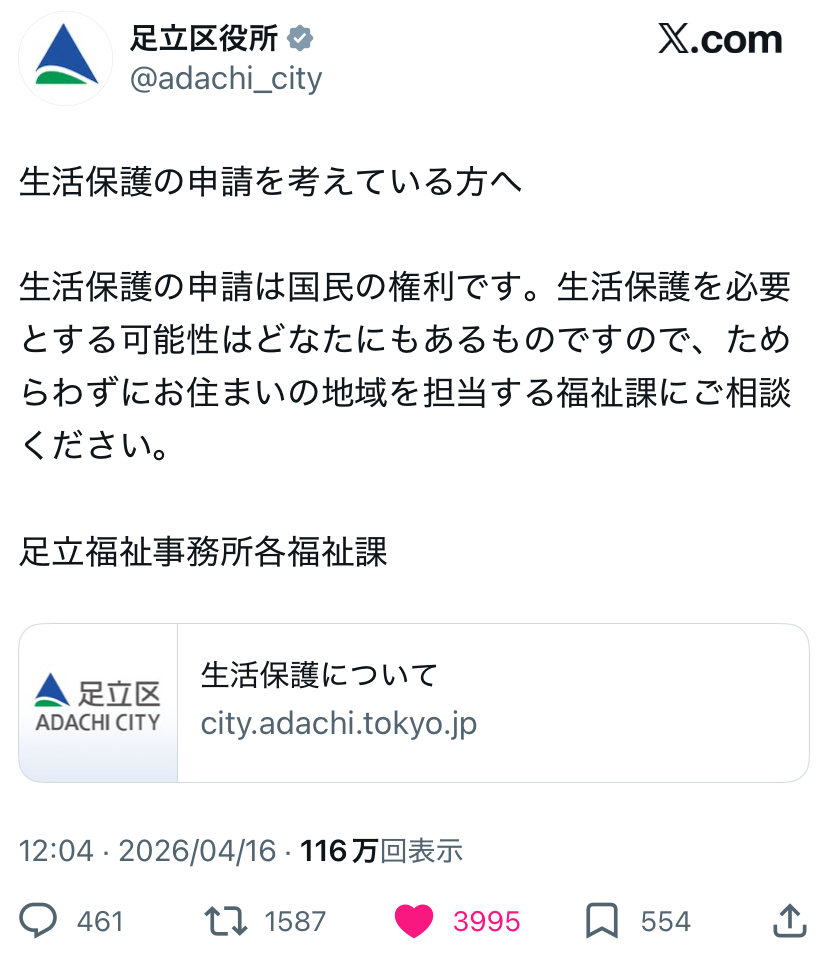Click the 461 reply count
This screenshot has height=971, width=828.
(100, 921)
